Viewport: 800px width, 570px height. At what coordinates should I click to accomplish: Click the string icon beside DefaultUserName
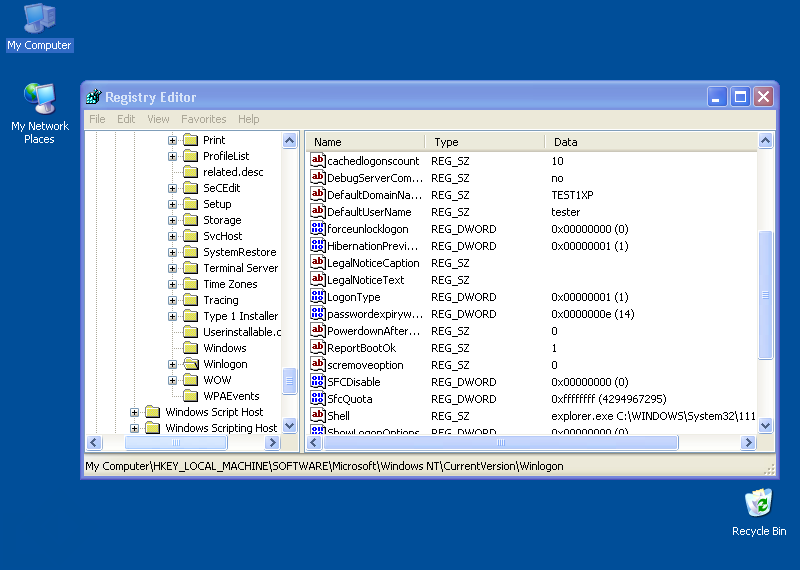(x=317, y=212)
